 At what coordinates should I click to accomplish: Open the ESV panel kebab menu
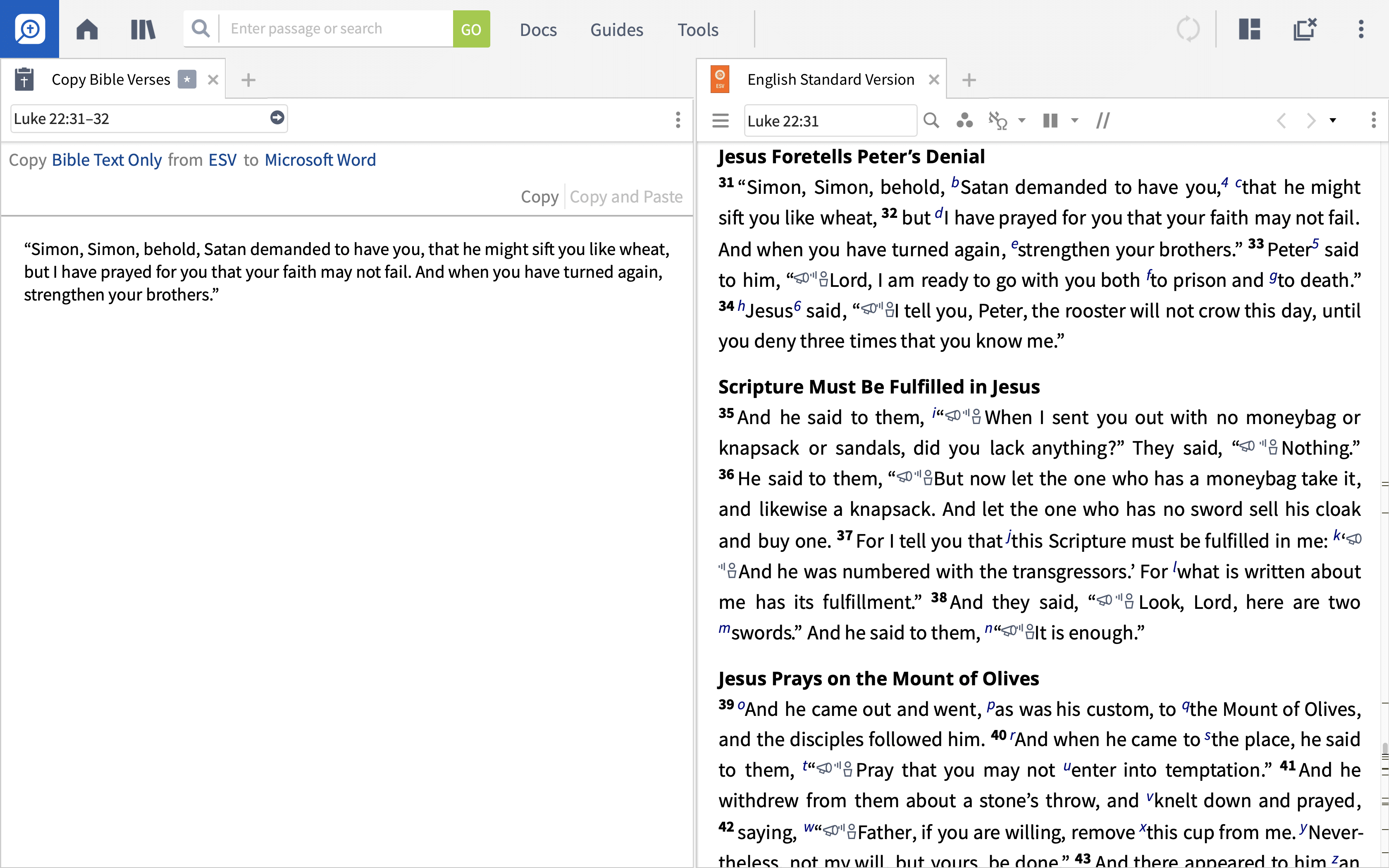(x=1374, y=120)
